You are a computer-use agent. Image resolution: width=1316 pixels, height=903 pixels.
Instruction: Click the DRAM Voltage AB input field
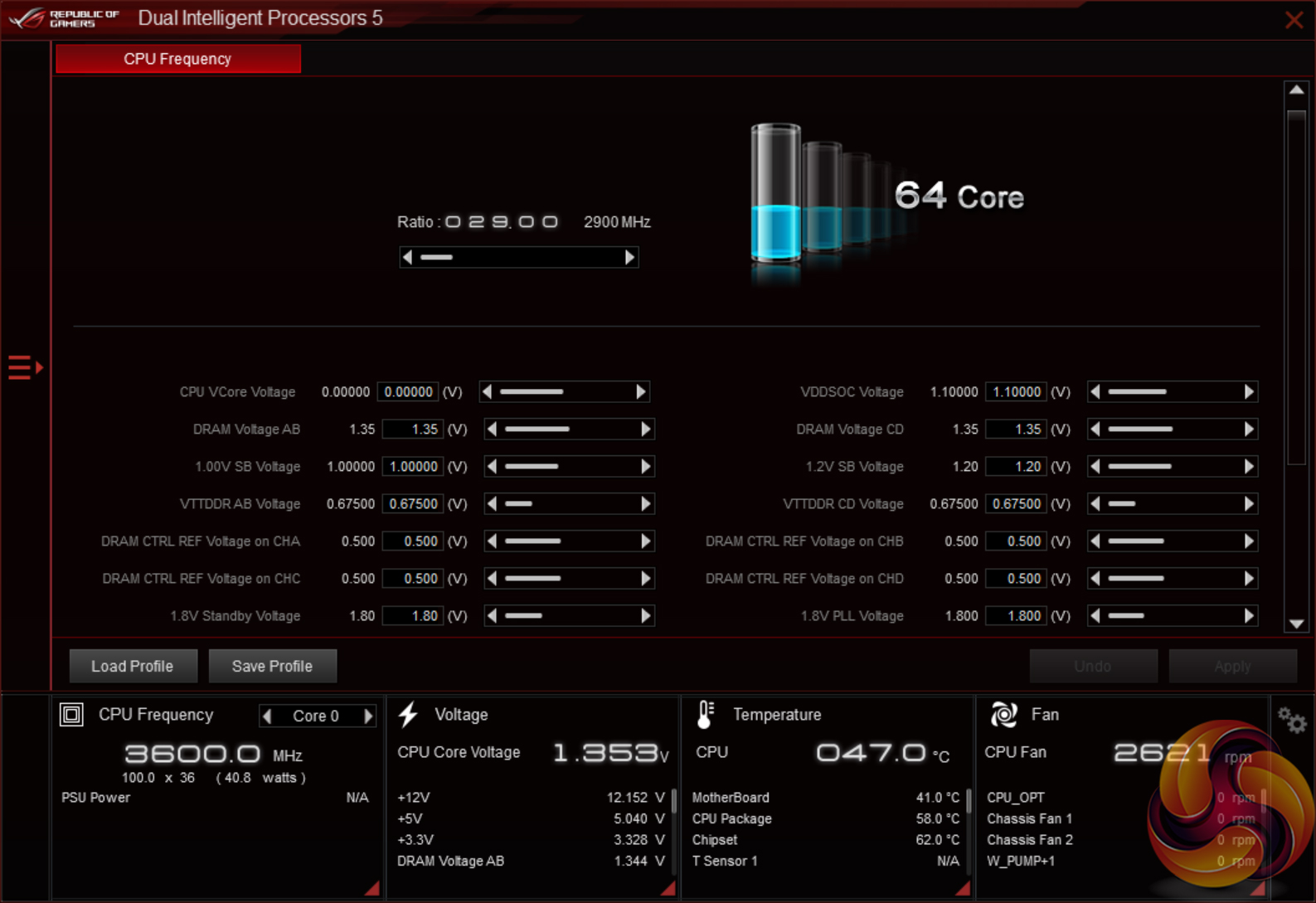413,429
